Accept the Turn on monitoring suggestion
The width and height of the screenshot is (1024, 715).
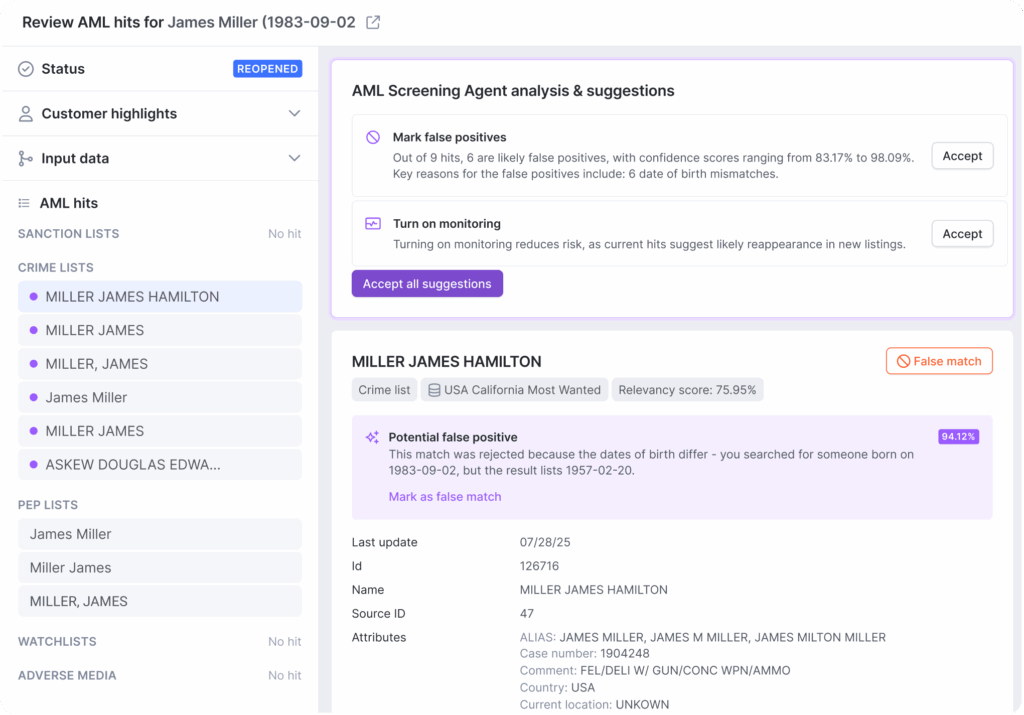(962, 234)
